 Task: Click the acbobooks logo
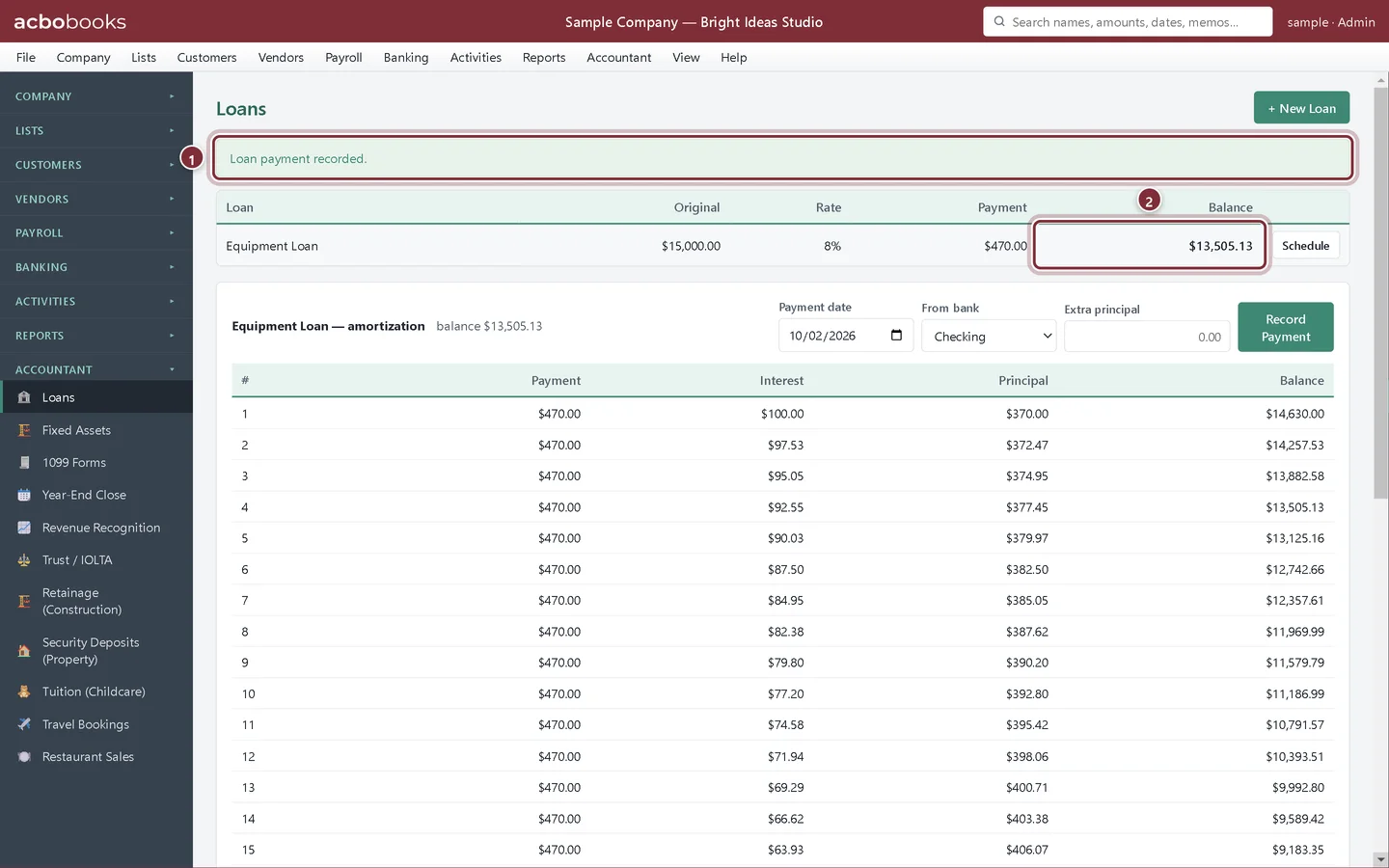(x=69, y=21)
